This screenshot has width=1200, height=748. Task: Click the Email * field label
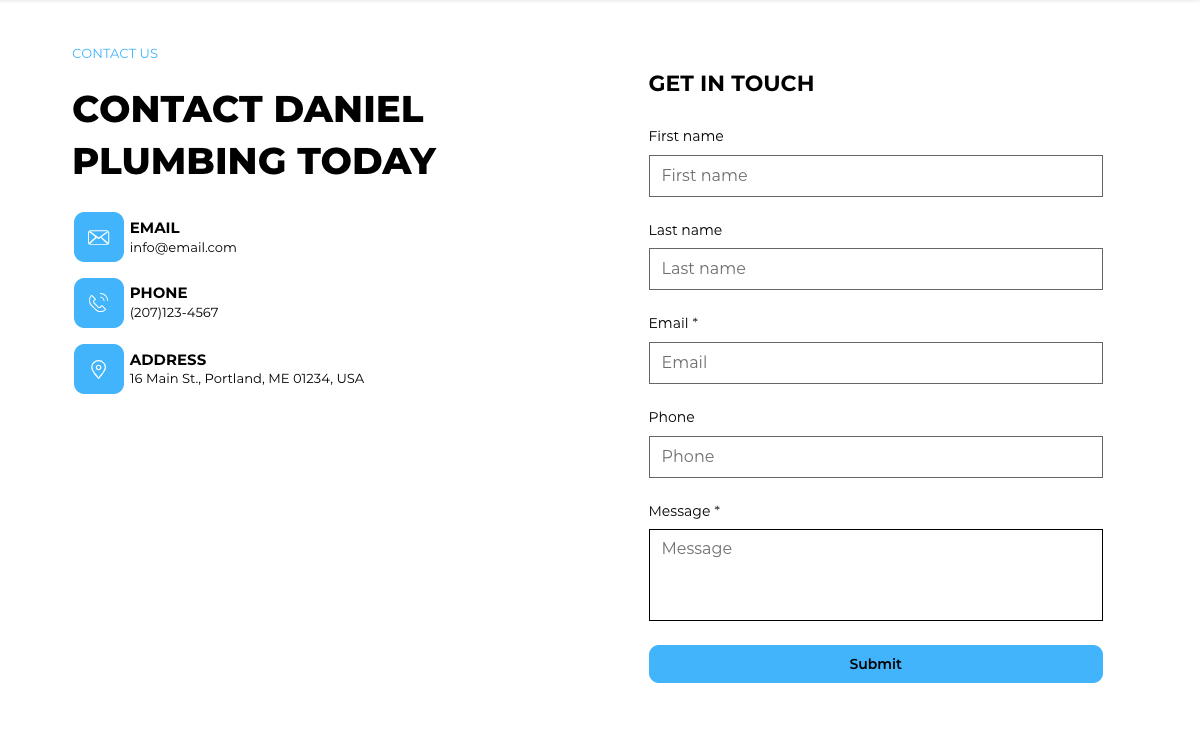673,323
